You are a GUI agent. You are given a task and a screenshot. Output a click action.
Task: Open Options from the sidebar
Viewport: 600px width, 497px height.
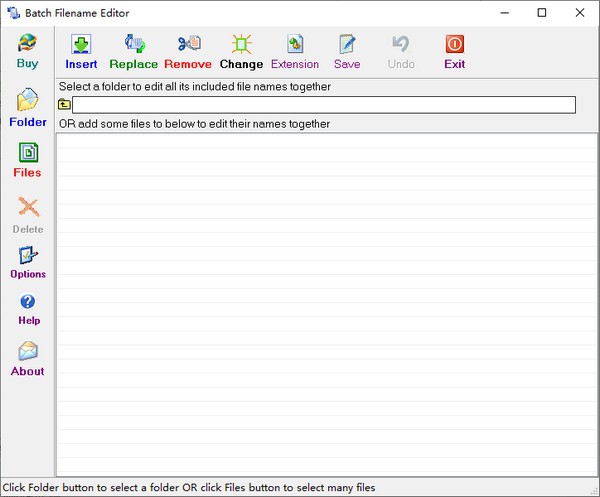pyautogui.click(x=28, y=256)
